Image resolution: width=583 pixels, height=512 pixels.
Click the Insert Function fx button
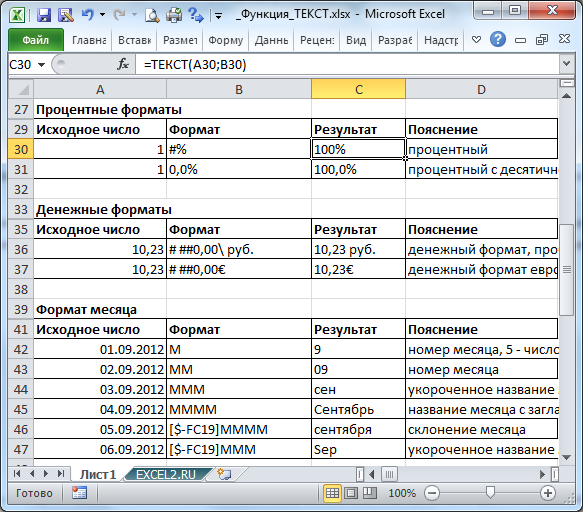point(123,65)
